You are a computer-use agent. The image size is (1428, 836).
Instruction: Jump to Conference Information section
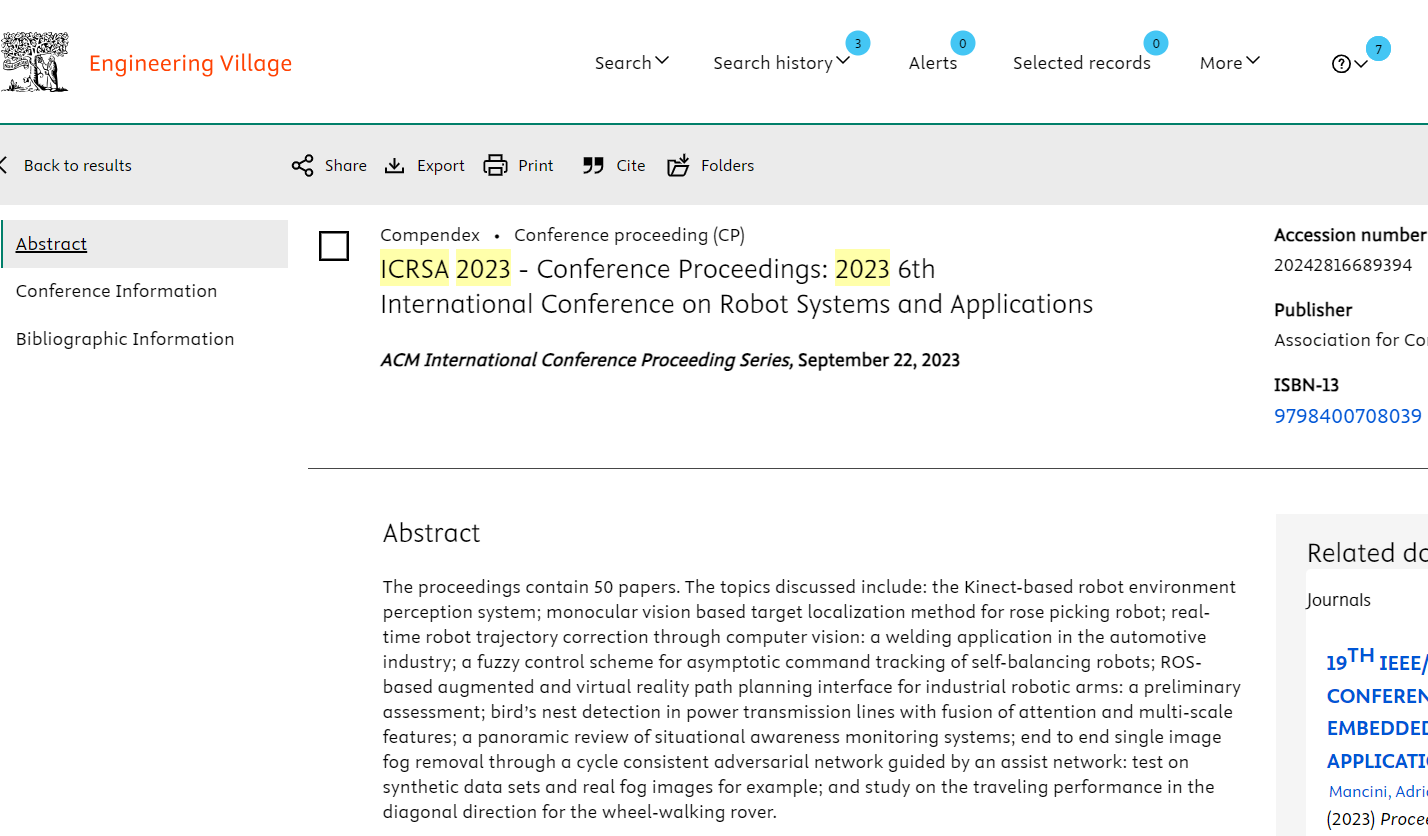tap(116, 291)
